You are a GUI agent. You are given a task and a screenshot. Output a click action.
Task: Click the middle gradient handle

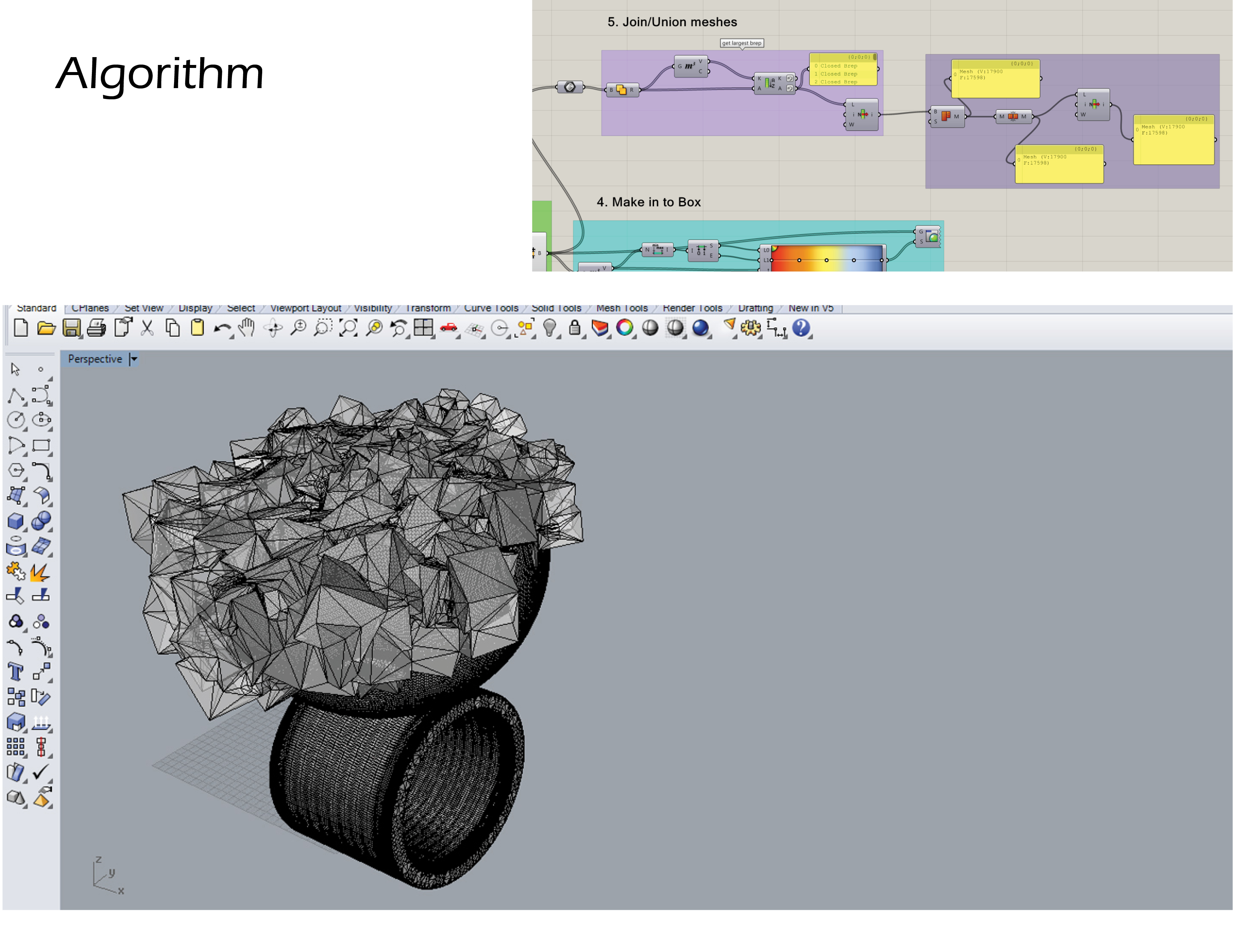[826, 260]
